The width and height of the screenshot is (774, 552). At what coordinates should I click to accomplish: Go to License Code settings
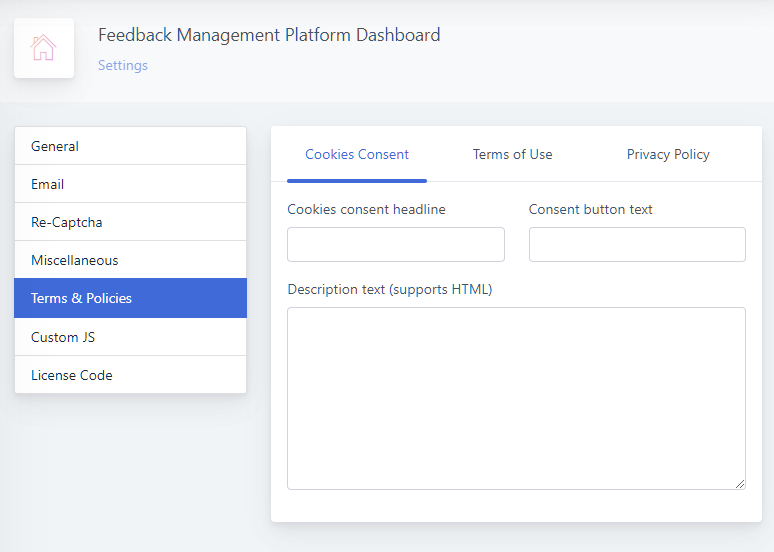click(x=130, y=375)
